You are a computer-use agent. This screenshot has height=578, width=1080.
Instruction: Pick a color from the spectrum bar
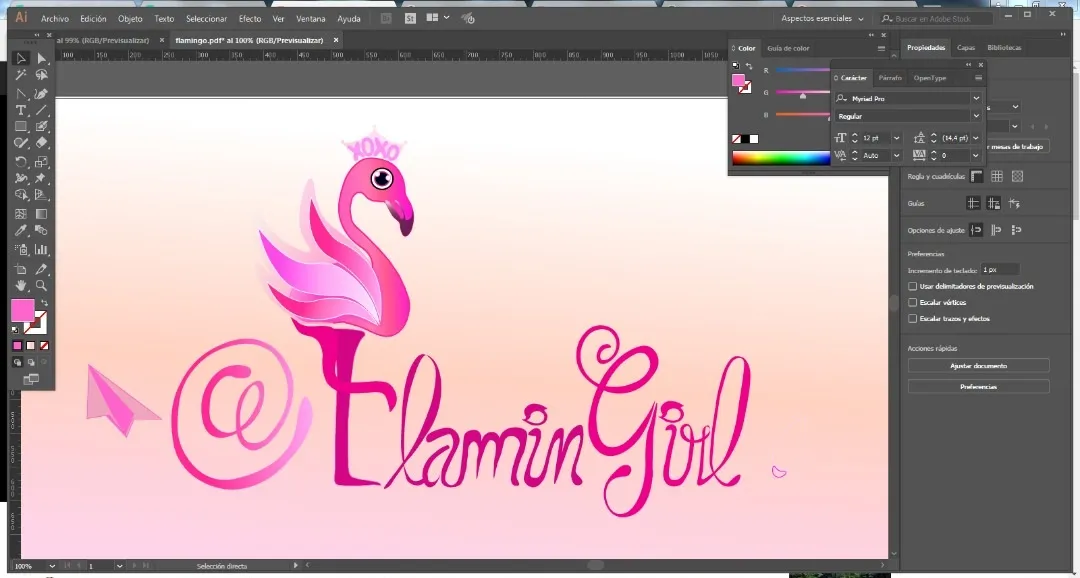coord(781,158)
